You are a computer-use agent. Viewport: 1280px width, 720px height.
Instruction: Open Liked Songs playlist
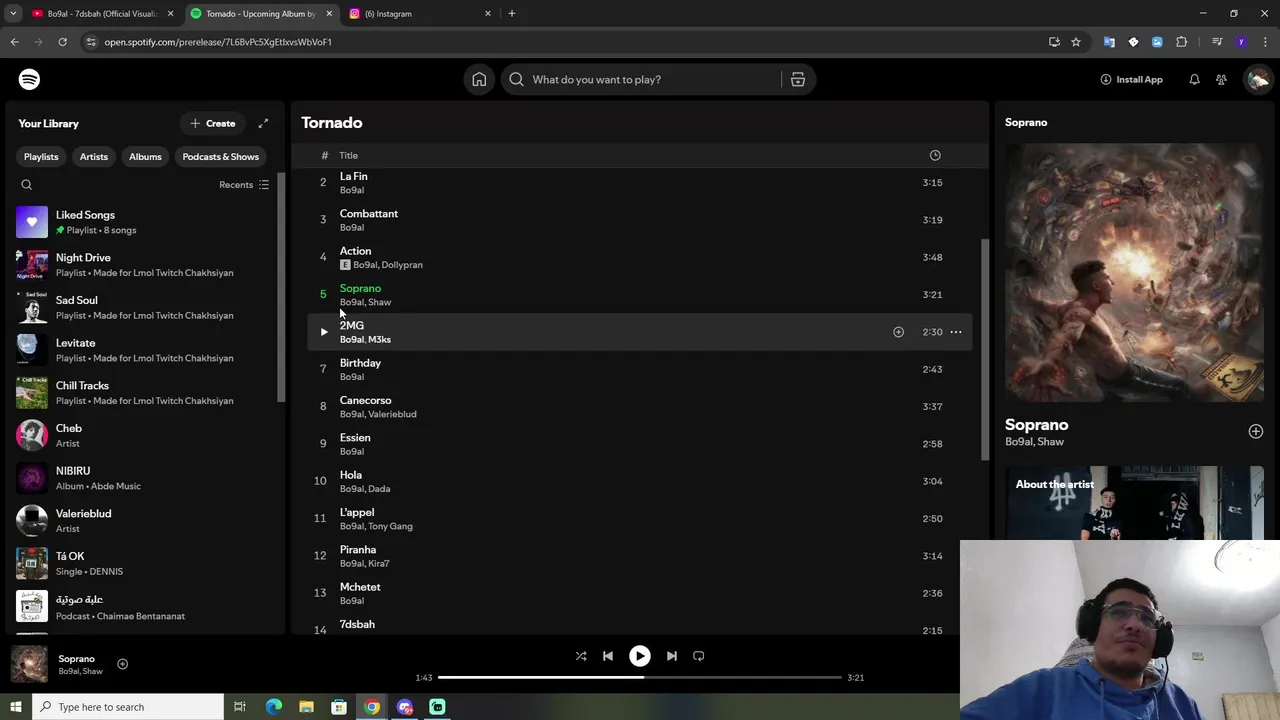click(x=145, y=222)
